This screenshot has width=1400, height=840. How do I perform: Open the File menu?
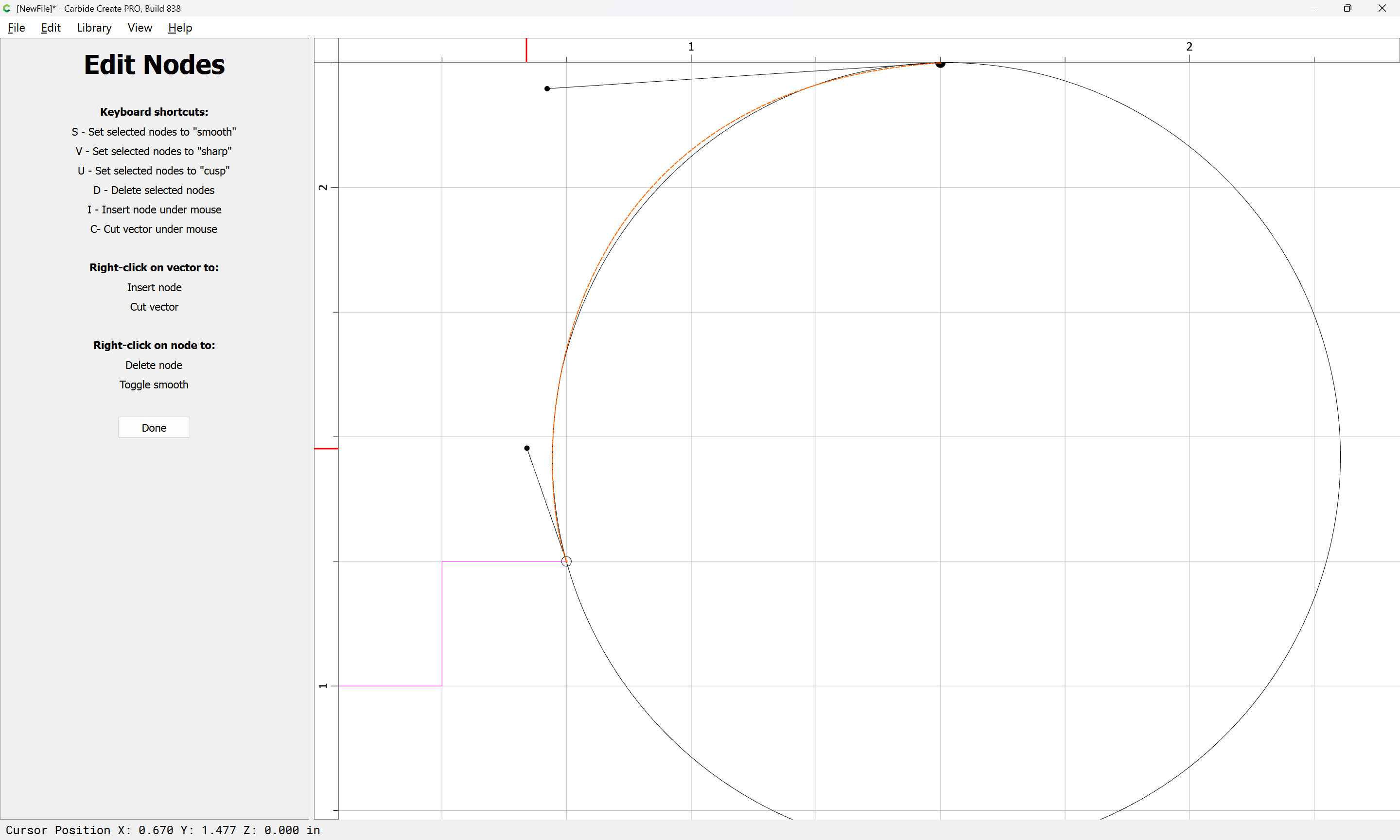coord(16,28)
